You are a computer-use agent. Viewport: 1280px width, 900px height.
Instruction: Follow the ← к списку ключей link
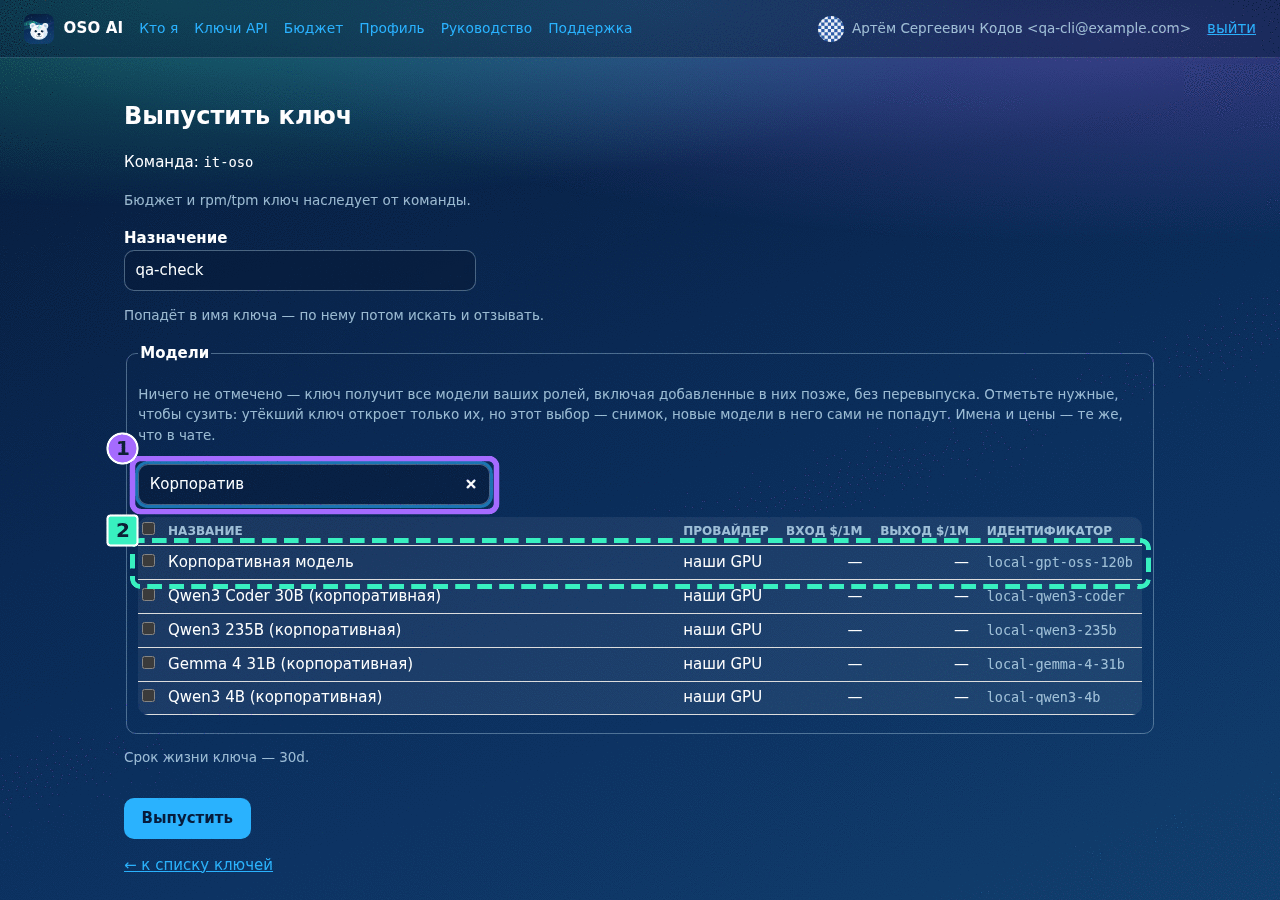coord(198,865)
